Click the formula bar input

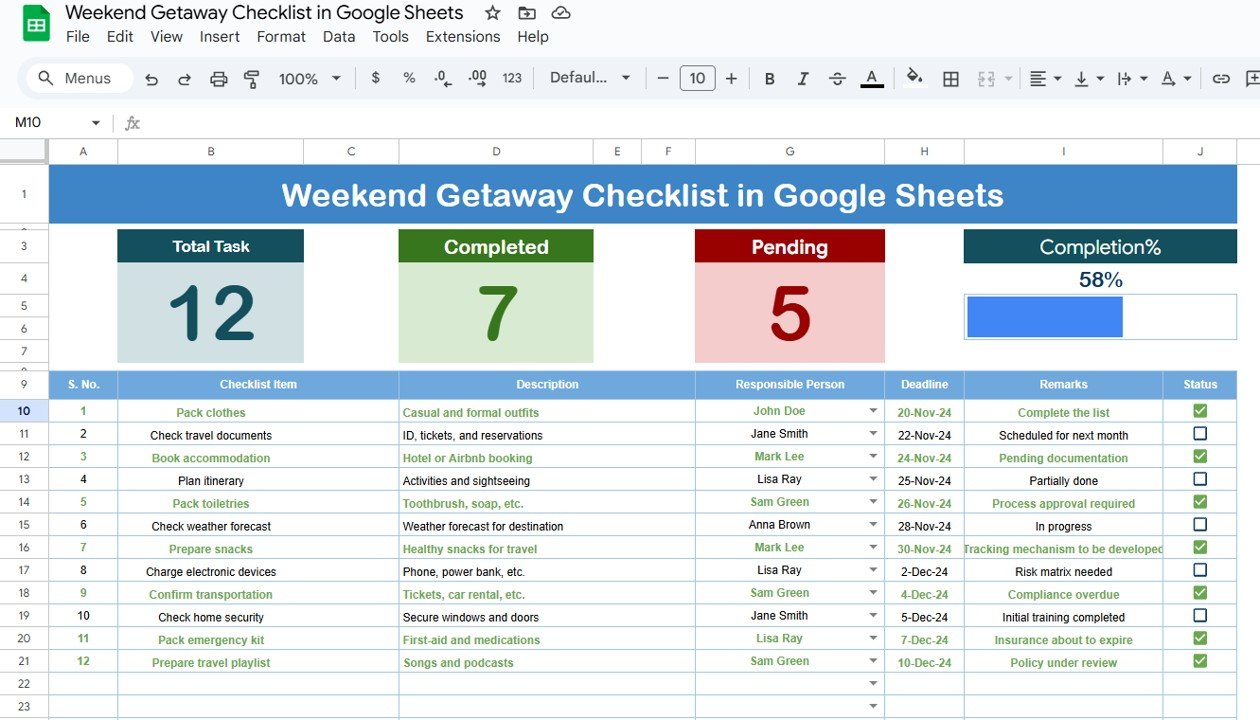(x=700, y=123)
